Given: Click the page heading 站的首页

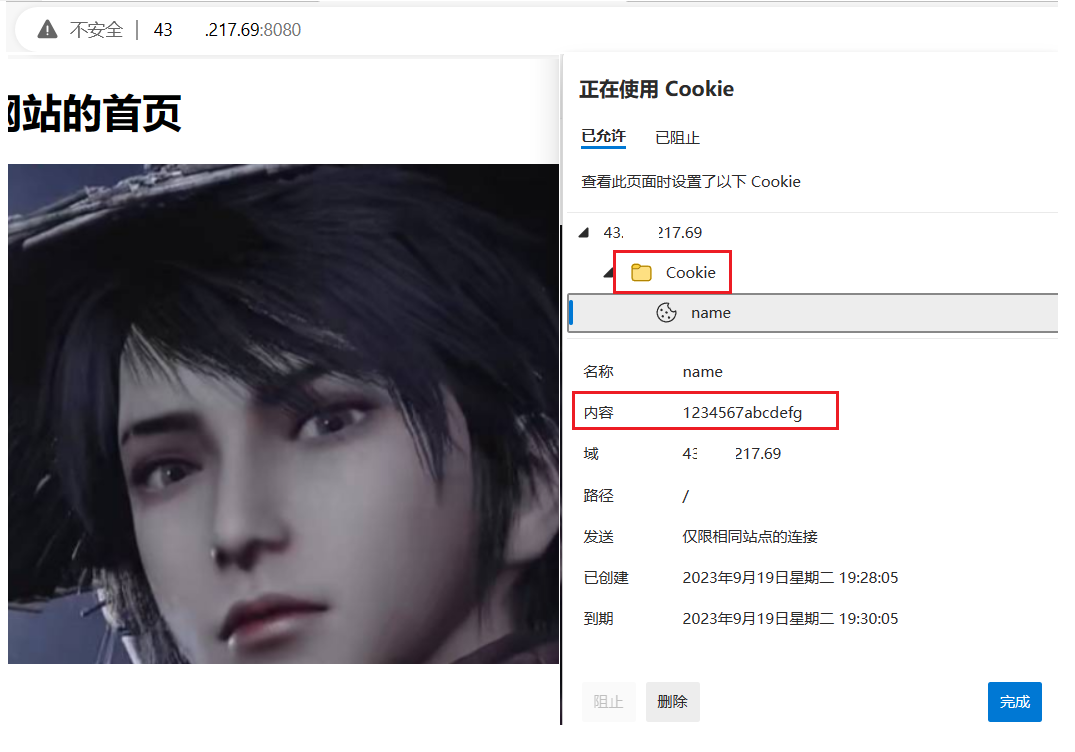Looking at the screenshot, I should pyautogui.click(x=95, y=113).
